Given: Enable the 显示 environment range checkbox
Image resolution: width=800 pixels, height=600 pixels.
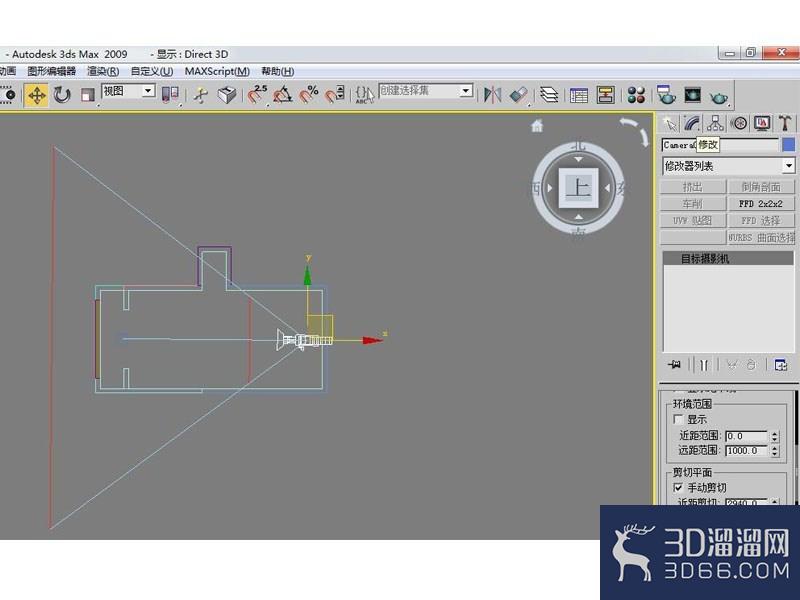Looking at the screenshot, I should point(678,419).
